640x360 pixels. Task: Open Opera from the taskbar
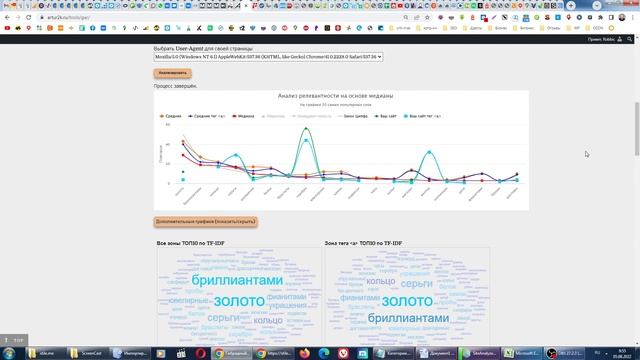(200, 353)
